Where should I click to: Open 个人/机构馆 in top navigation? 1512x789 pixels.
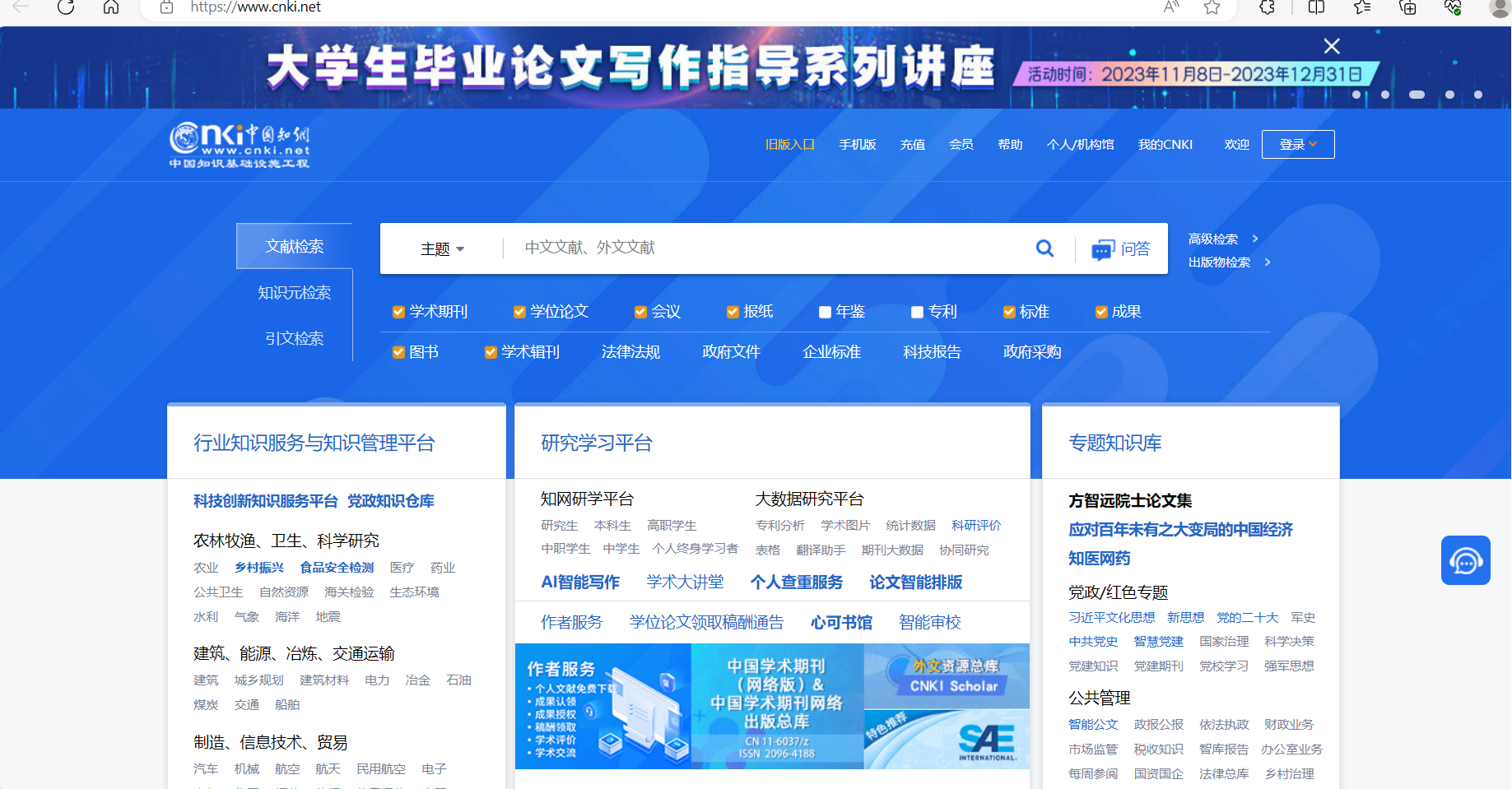tap(1080, 145)
